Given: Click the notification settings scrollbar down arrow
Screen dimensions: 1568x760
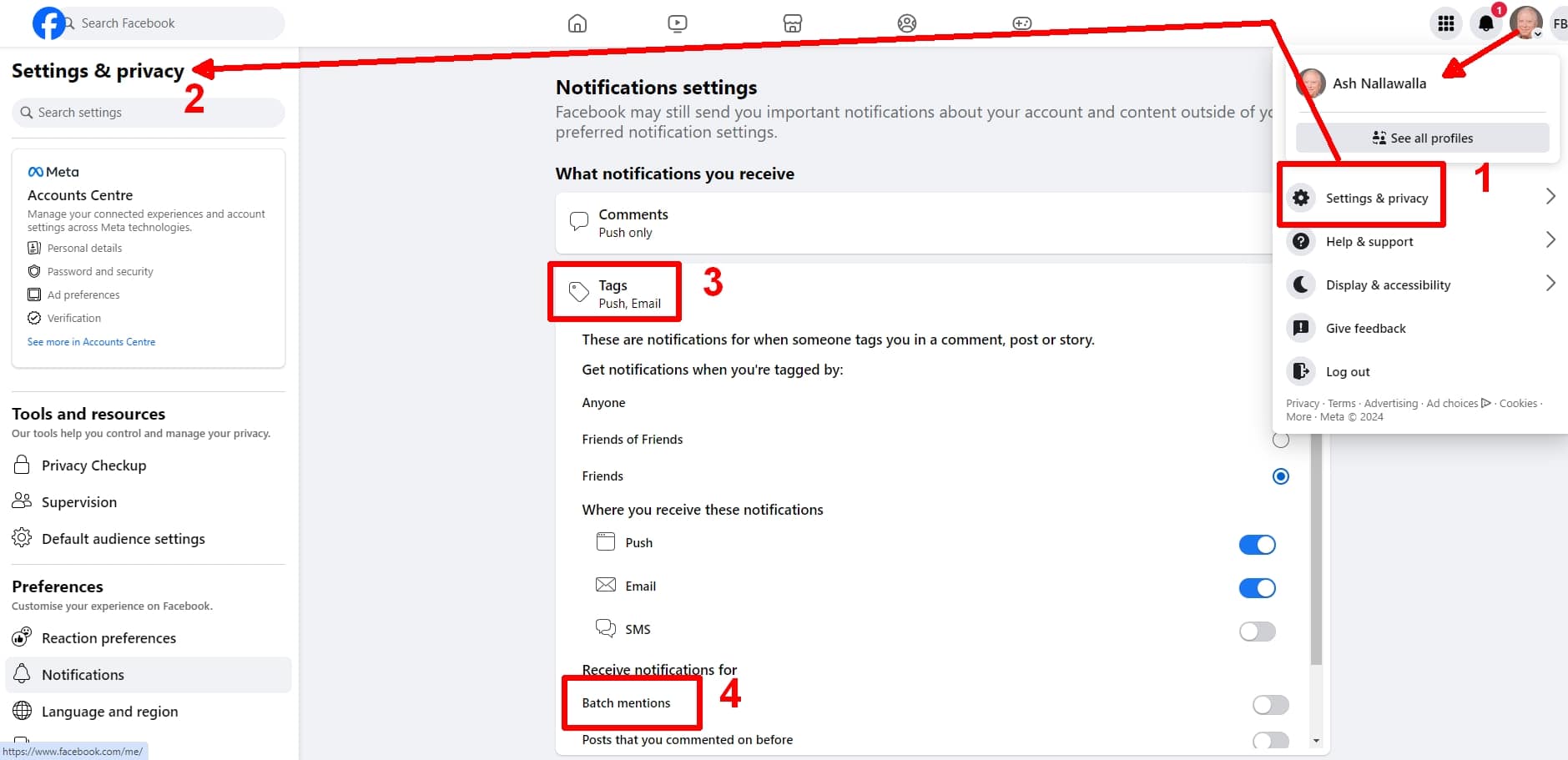Looking at the screenshot, I should tap(1316, 741).
